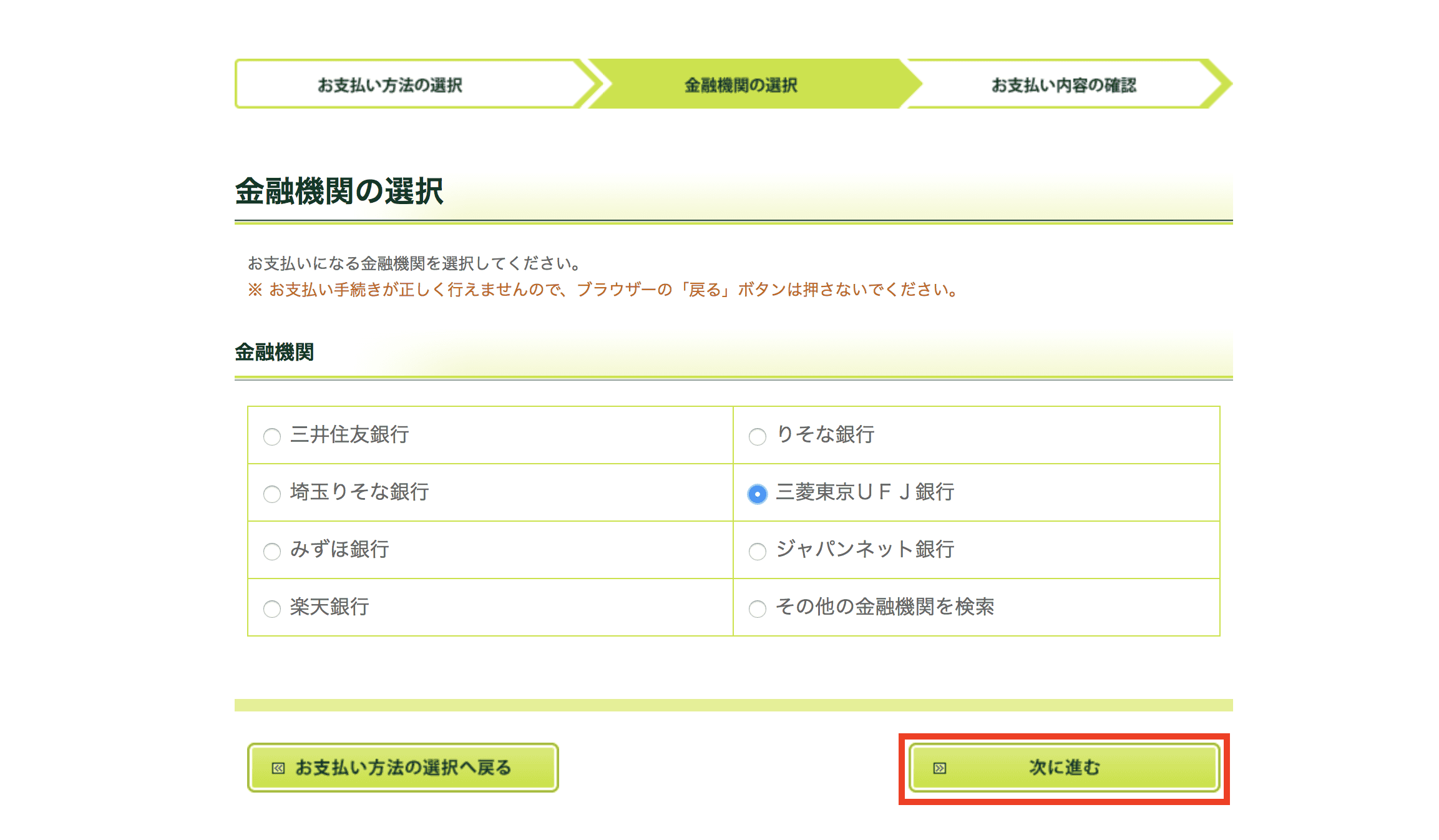Click the お支払い方法の選択 step tab
This screenshot has height=840, width=1439.
390,85
